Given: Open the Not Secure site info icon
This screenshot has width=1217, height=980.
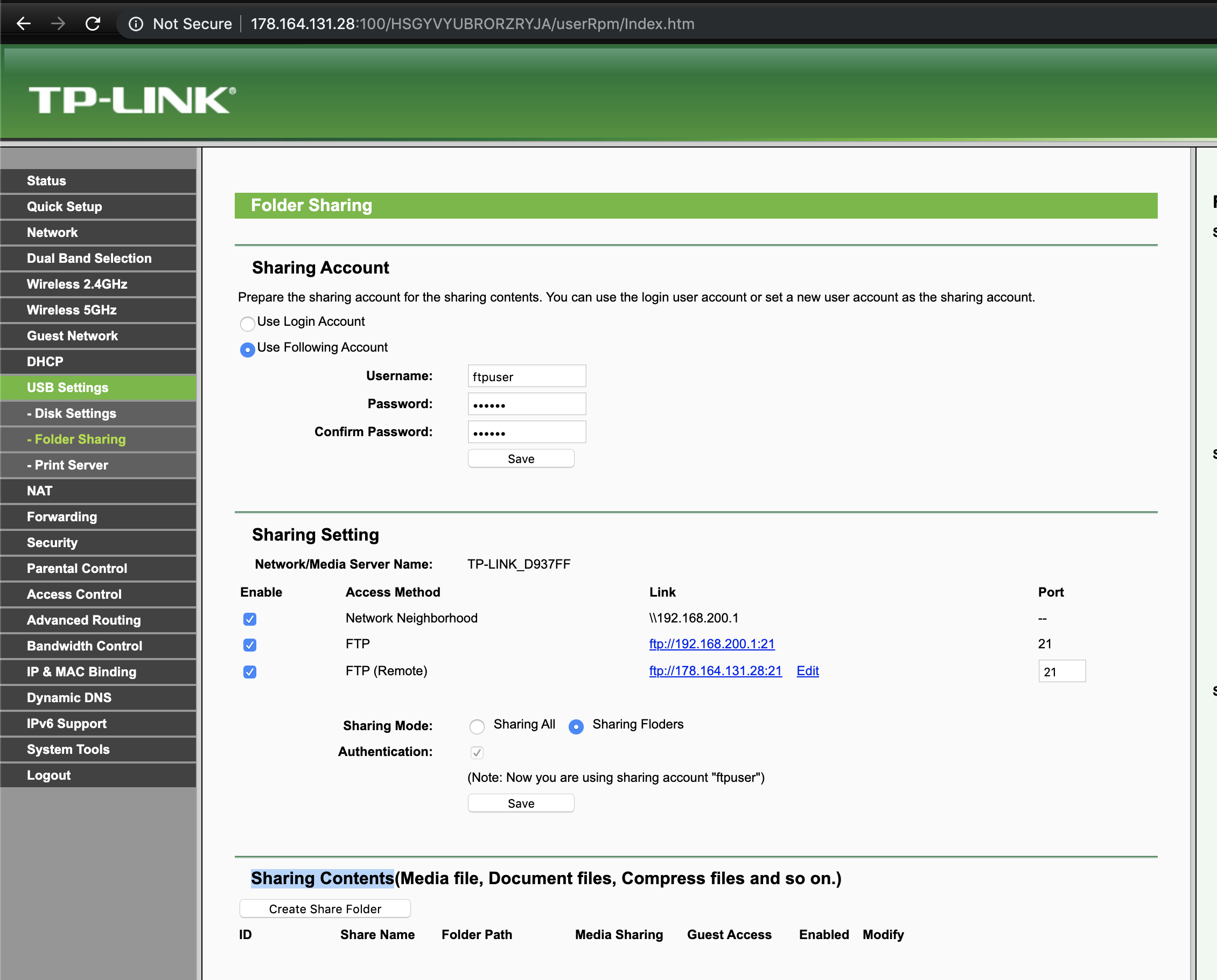Looking at the screenshot, I should (x=136, y=24).
